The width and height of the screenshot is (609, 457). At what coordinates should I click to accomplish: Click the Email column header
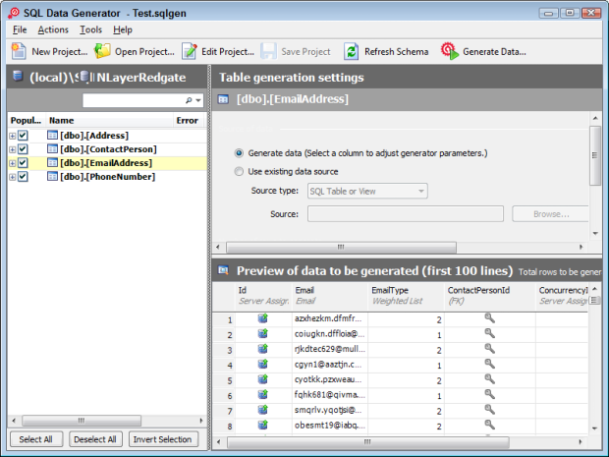329,295
